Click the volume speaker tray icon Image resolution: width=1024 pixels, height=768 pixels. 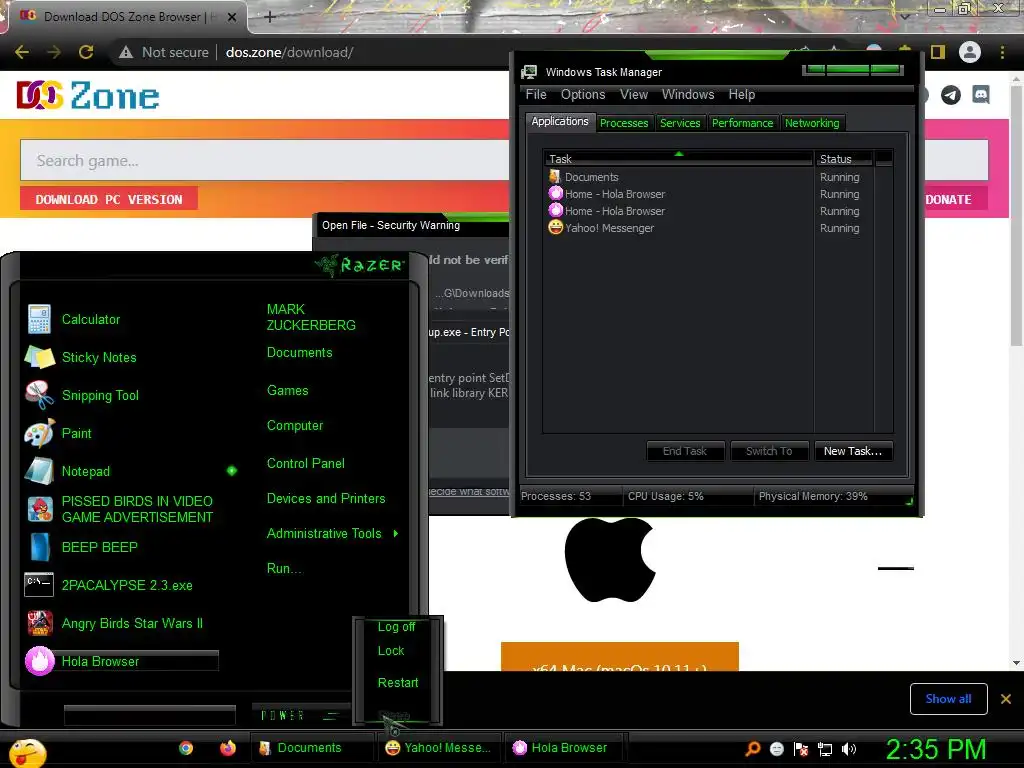[x=849, y=749]
